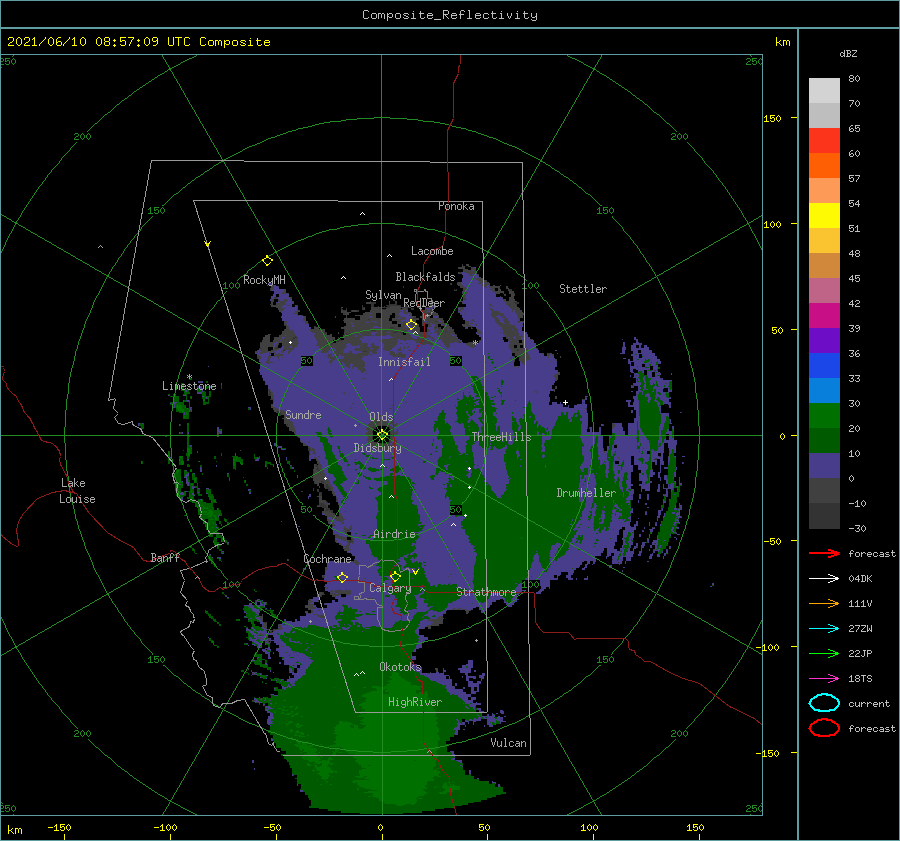Click the Ponoka city label
This screenshot has width=900, height=841.
[456, 206]
